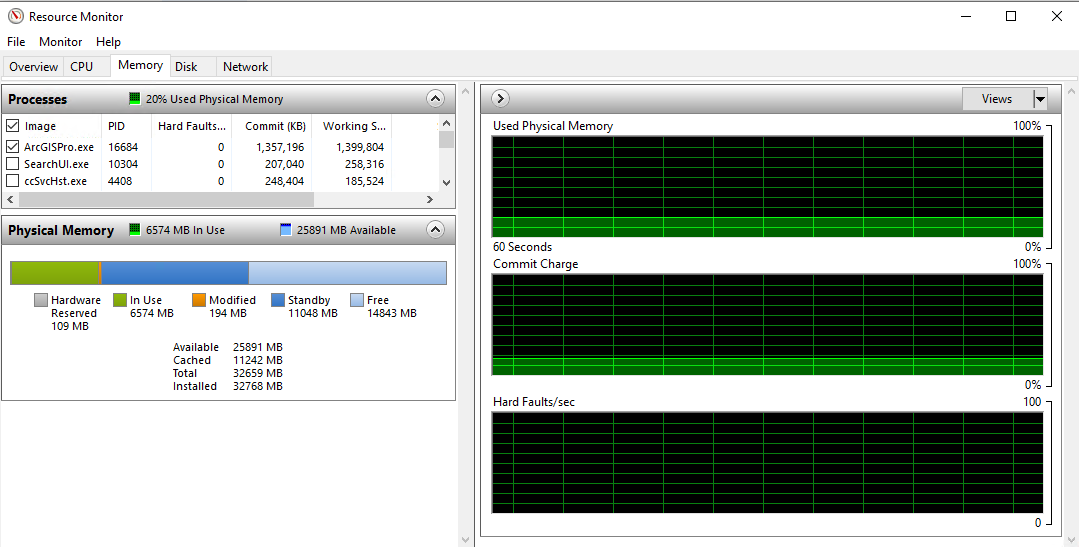This screenshot has width=1079, height=547.
Task: Click the Hardware Reserved gray swatch
Action: [41, 300]
